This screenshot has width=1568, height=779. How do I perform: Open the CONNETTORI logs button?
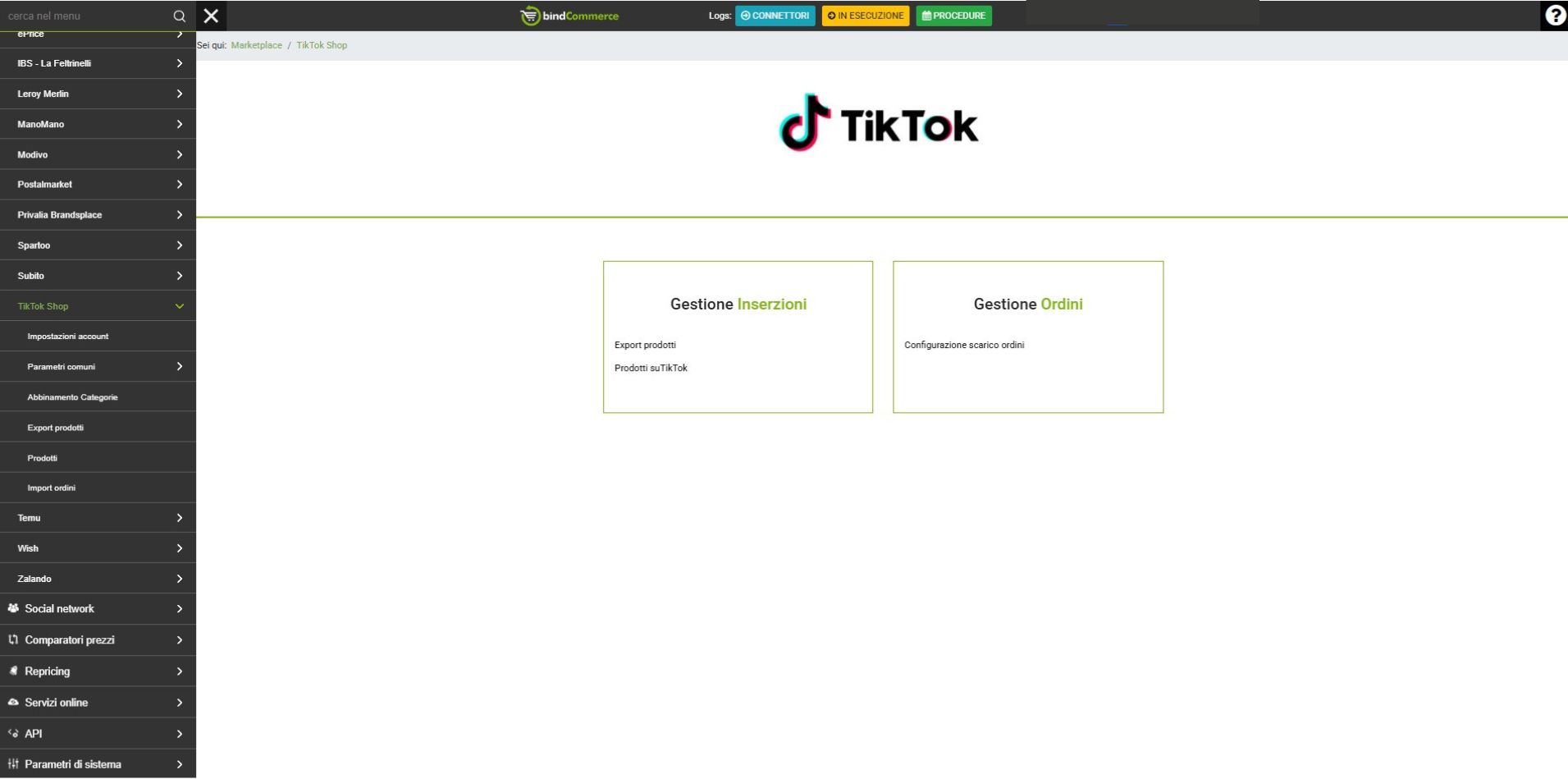click(775, 16)
